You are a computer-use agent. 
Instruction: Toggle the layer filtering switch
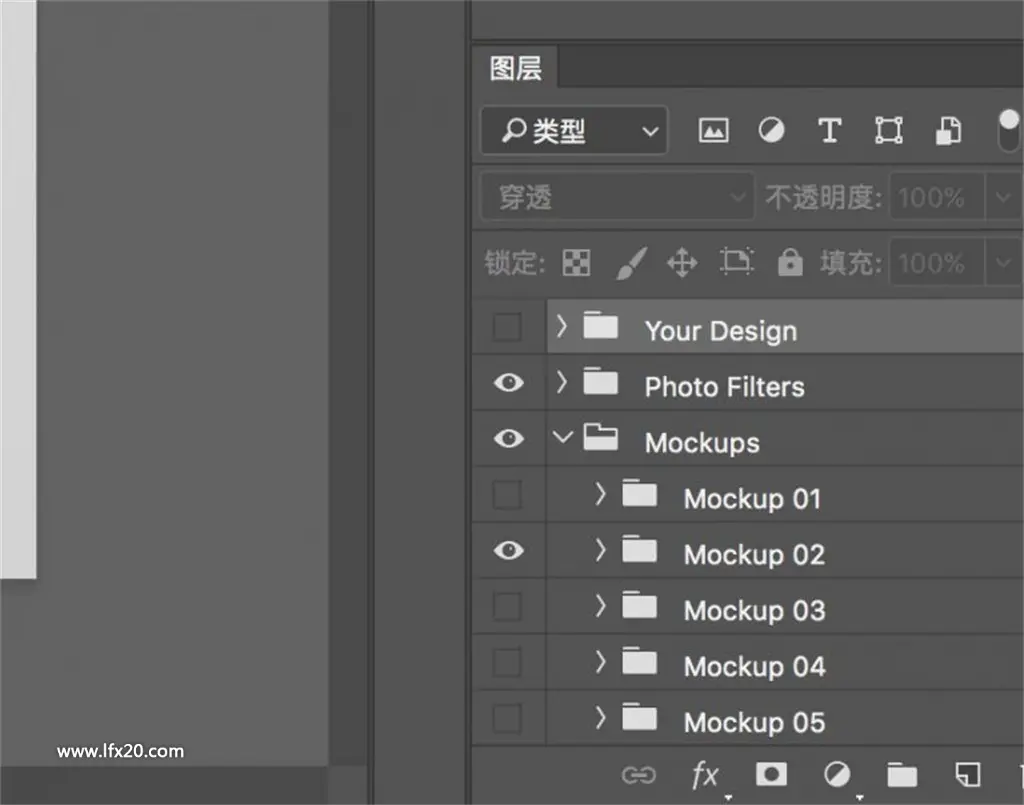tap(1009, 130)
